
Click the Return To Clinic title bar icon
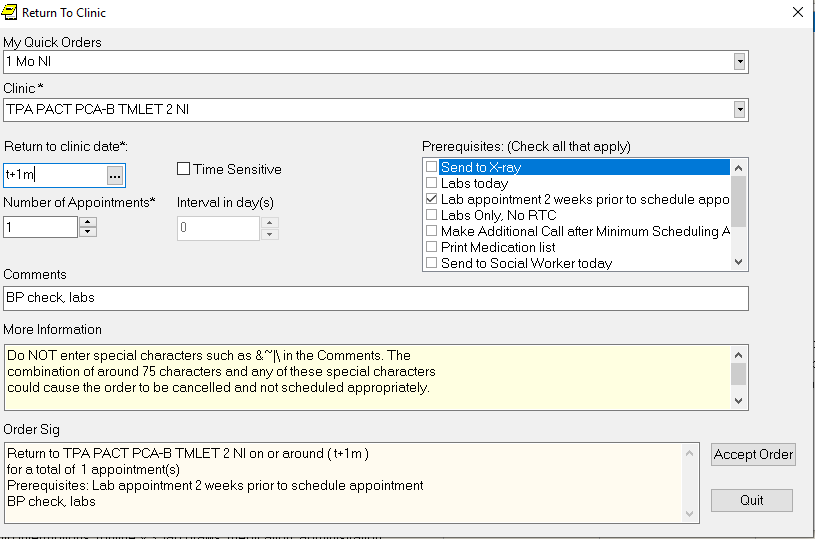click(x=10, y=13)
